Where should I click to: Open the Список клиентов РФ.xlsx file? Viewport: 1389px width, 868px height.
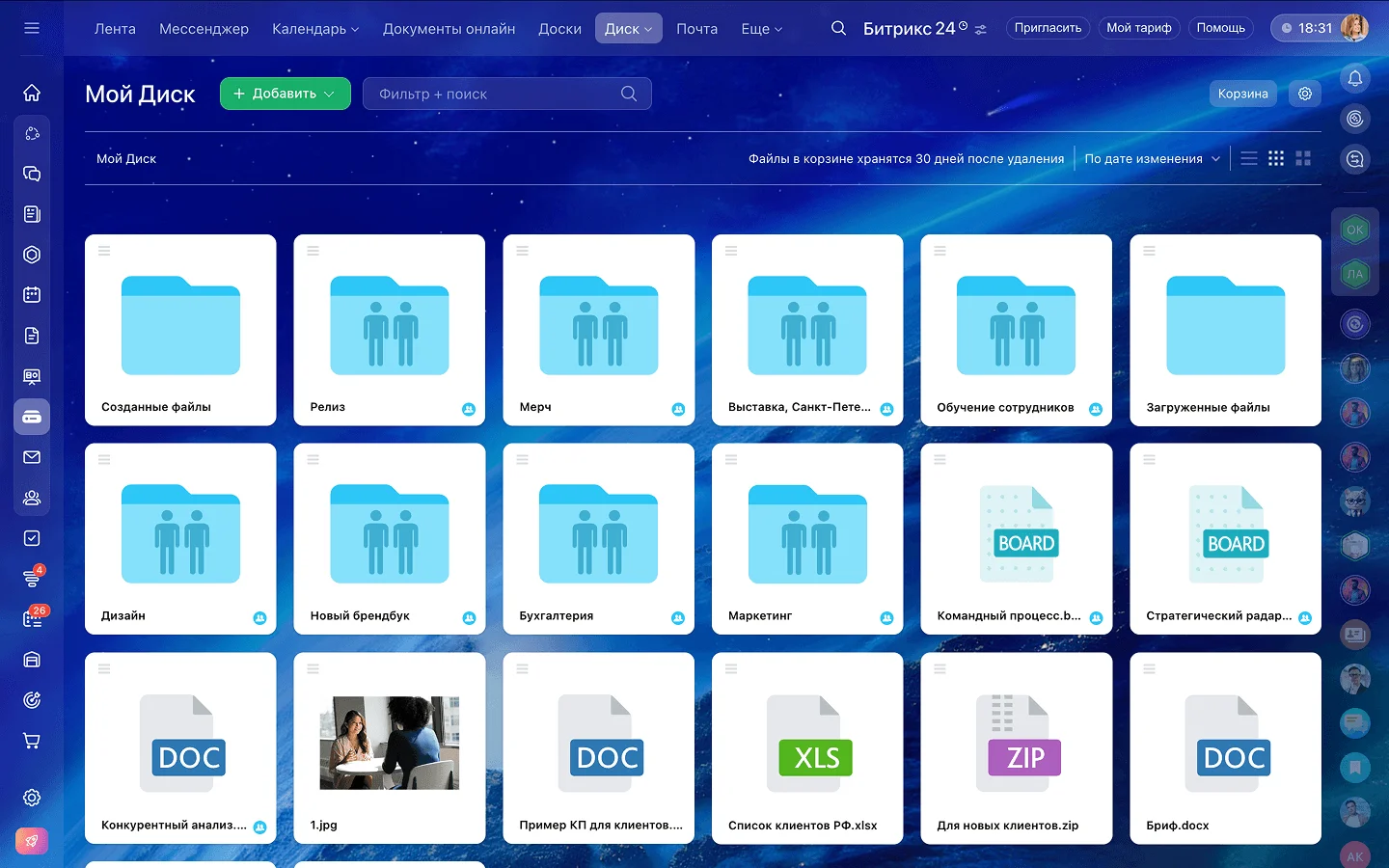tap(807, 747)
